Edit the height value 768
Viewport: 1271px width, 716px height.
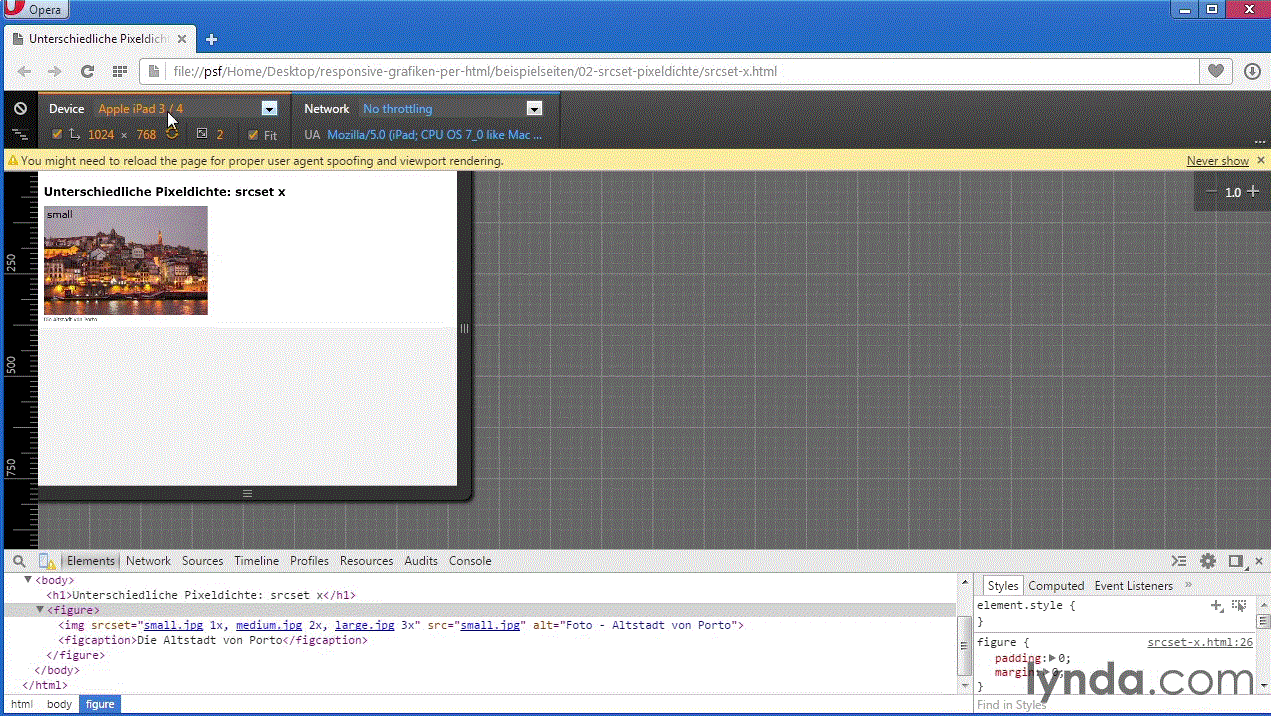click(146, 135)
